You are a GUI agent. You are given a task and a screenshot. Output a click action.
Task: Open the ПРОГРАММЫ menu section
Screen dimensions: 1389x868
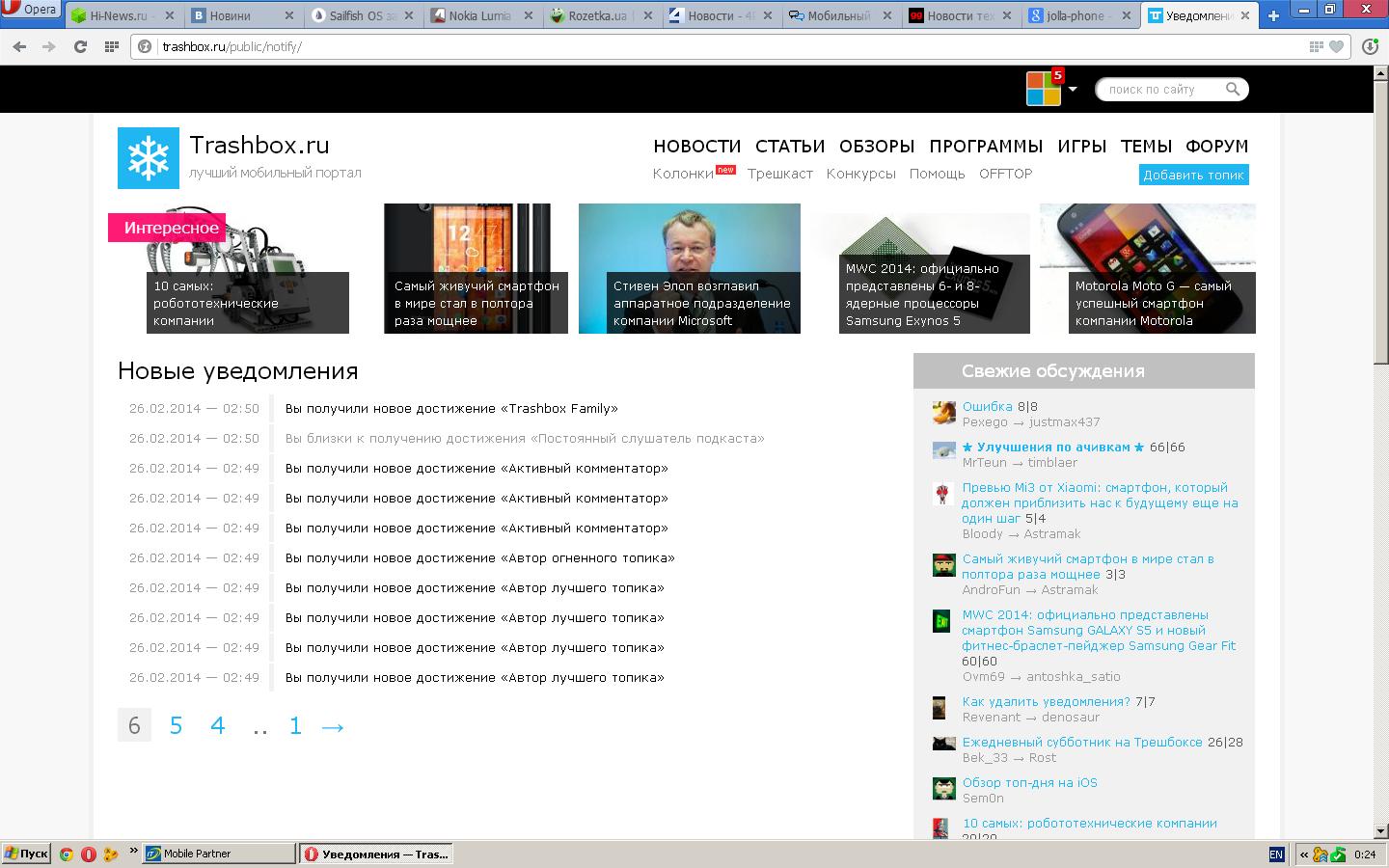(986, 147)
